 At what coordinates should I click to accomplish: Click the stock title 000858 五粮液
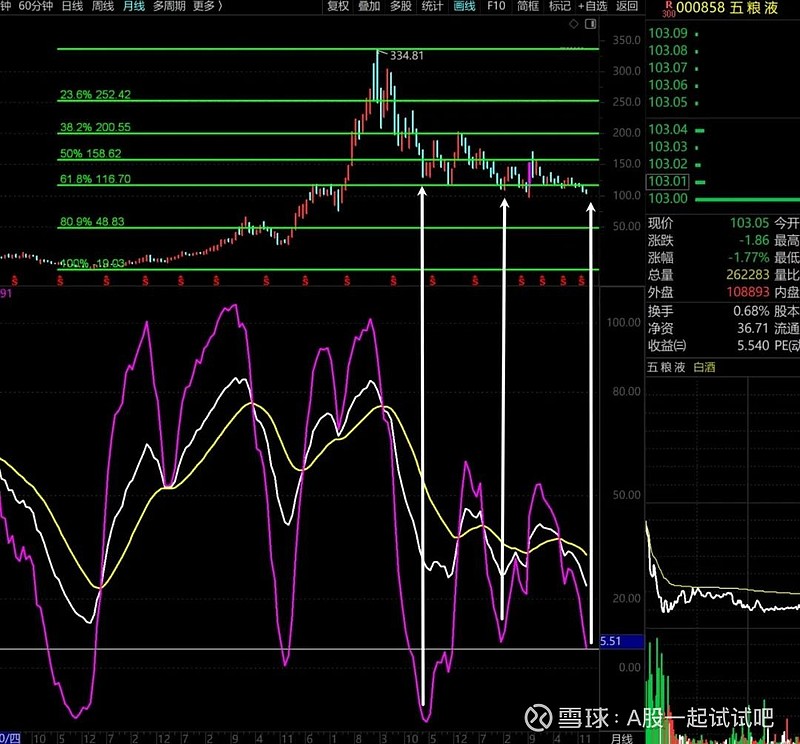coord(727,8)
